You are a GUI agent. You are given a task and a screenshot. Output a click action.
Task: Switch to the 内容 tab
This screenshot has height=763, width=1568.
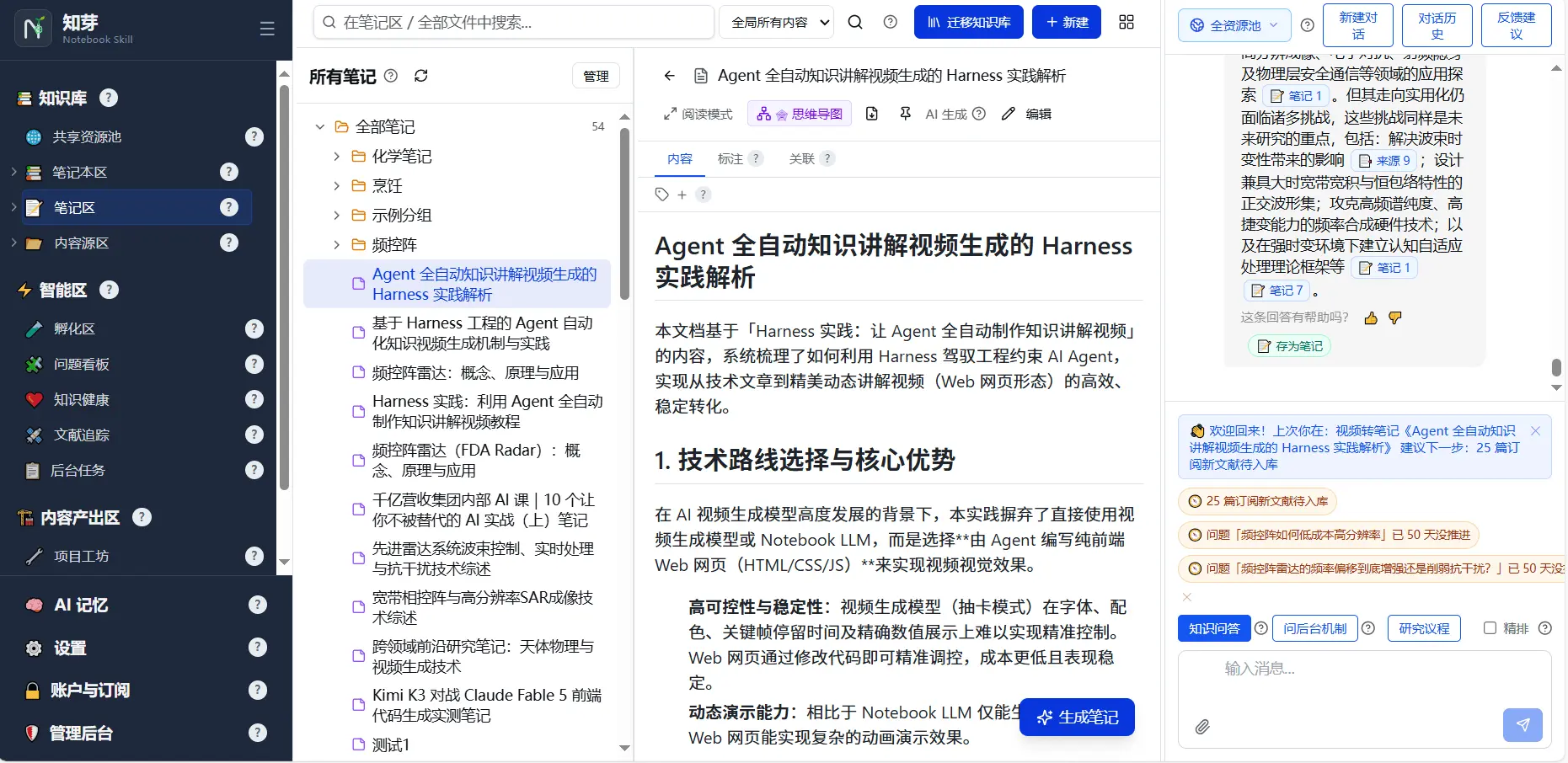pyautogui.click(x=679, y=158)
